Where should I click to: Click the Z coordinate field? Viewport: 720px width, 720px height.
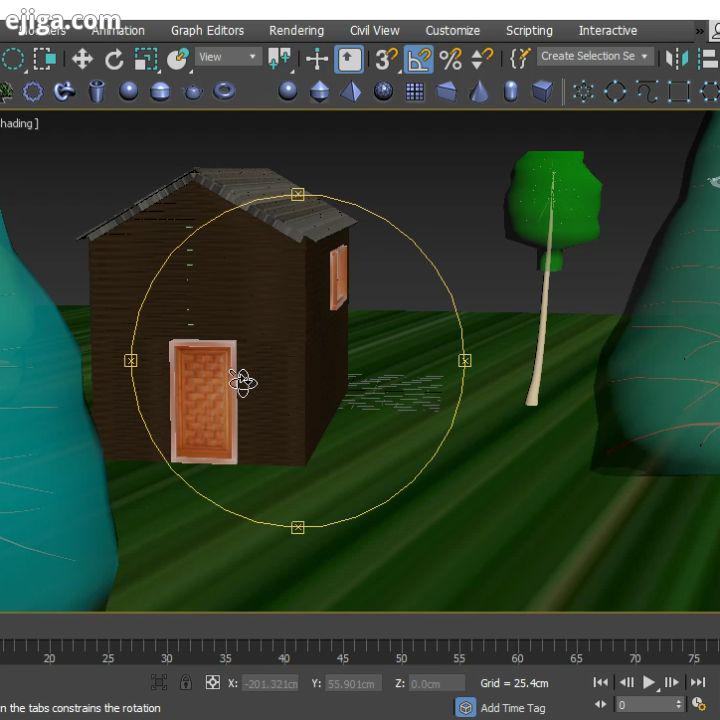[x=437, y=684]
